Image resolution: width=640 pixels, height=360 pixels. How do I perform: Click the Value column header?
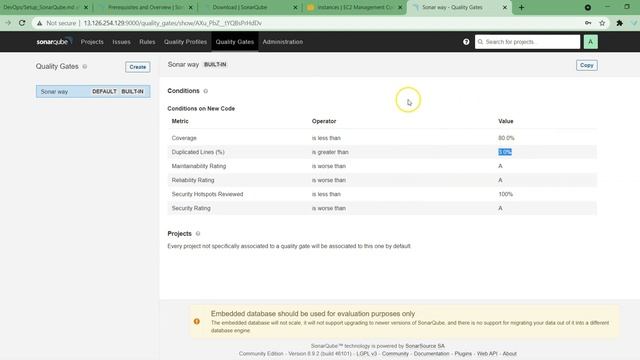pos(506,121)
